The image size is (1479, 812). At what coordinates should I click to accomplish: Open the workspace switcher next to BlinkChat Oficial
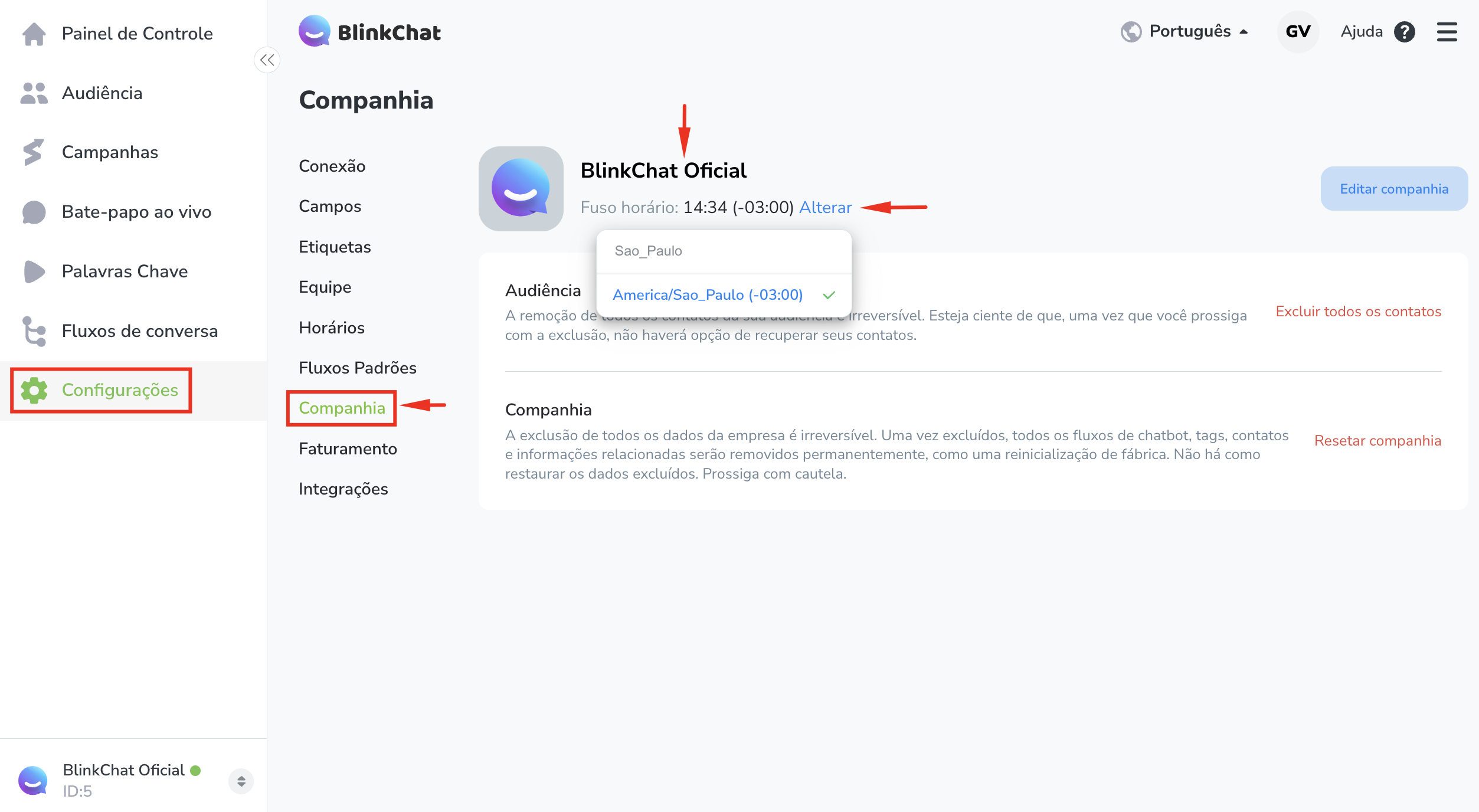click(241, 781)
